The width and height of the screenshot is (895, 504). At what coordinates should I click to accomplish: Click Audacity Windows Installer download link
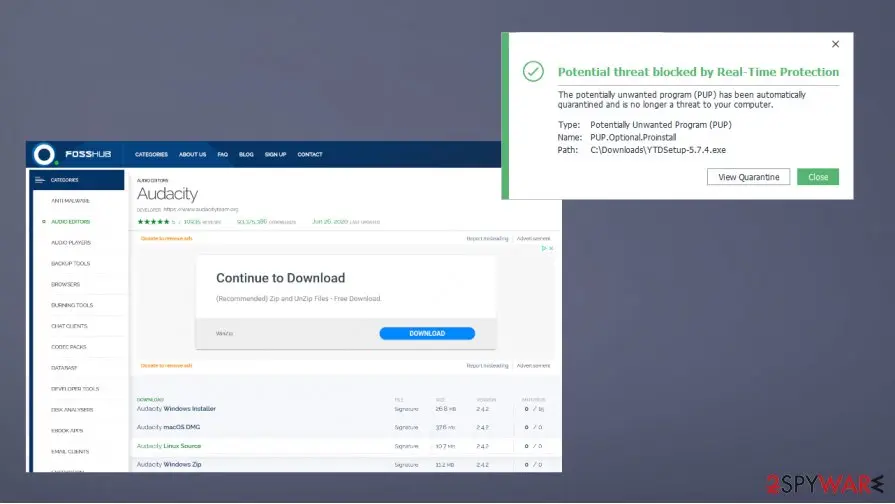(176, 409)
